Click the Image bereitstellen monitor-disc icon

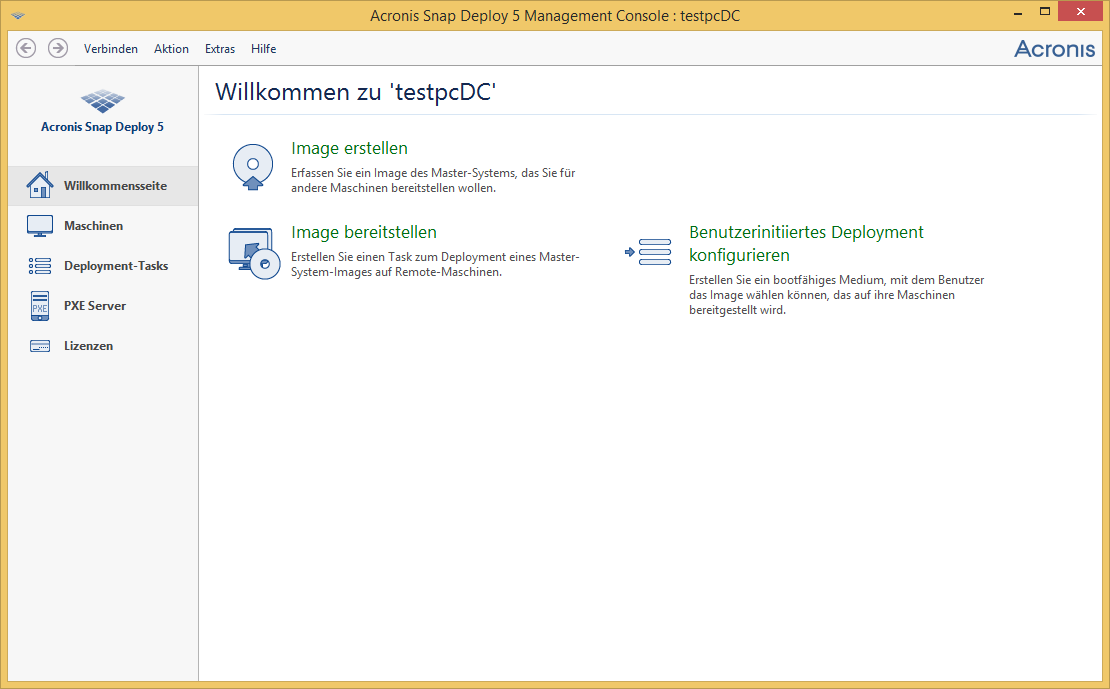tap(254, 254)
